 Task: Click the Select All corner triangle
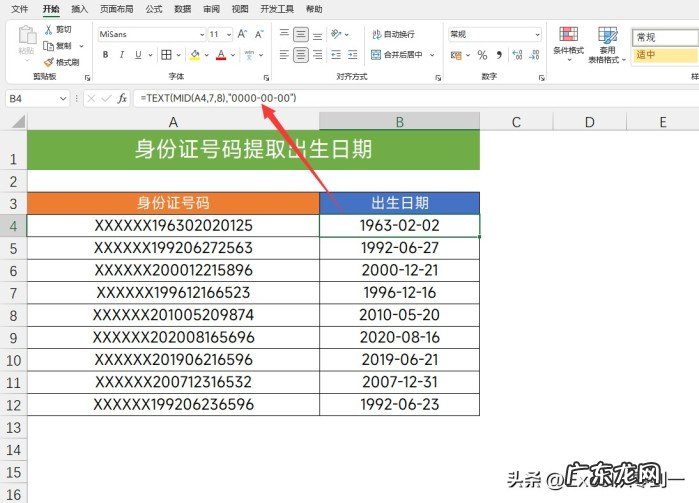[x=18, y=121]
